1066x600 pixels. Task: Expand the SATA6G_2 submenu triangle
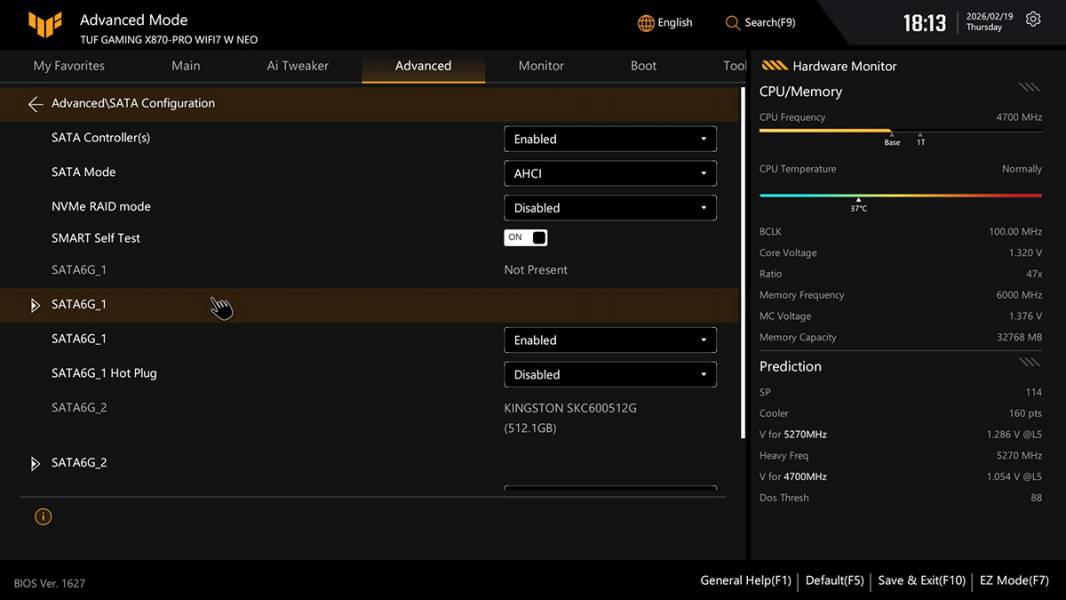[36, 463]
